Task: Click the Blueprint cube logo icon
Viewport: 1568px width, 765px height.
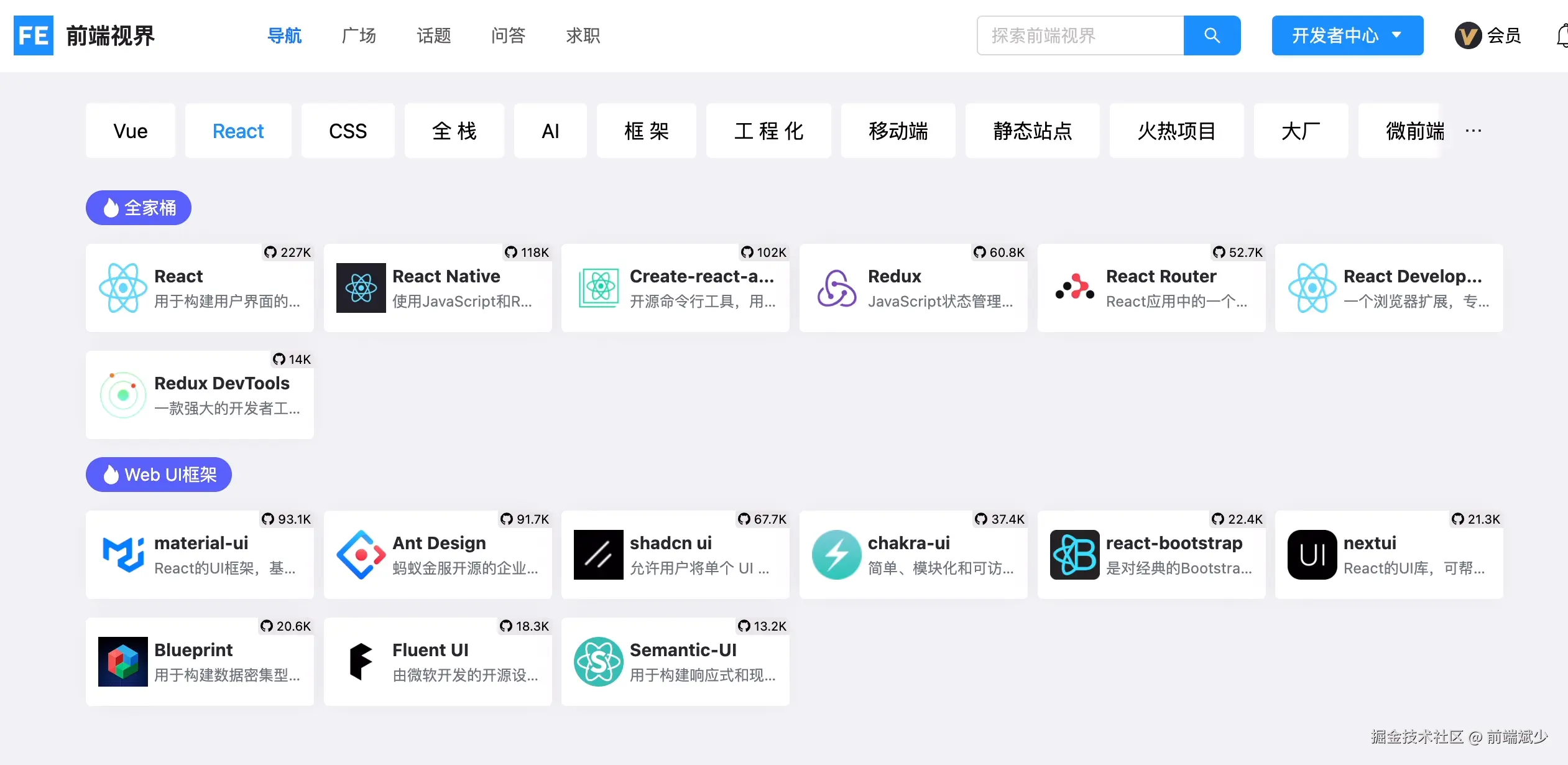Action: (123, 662)
